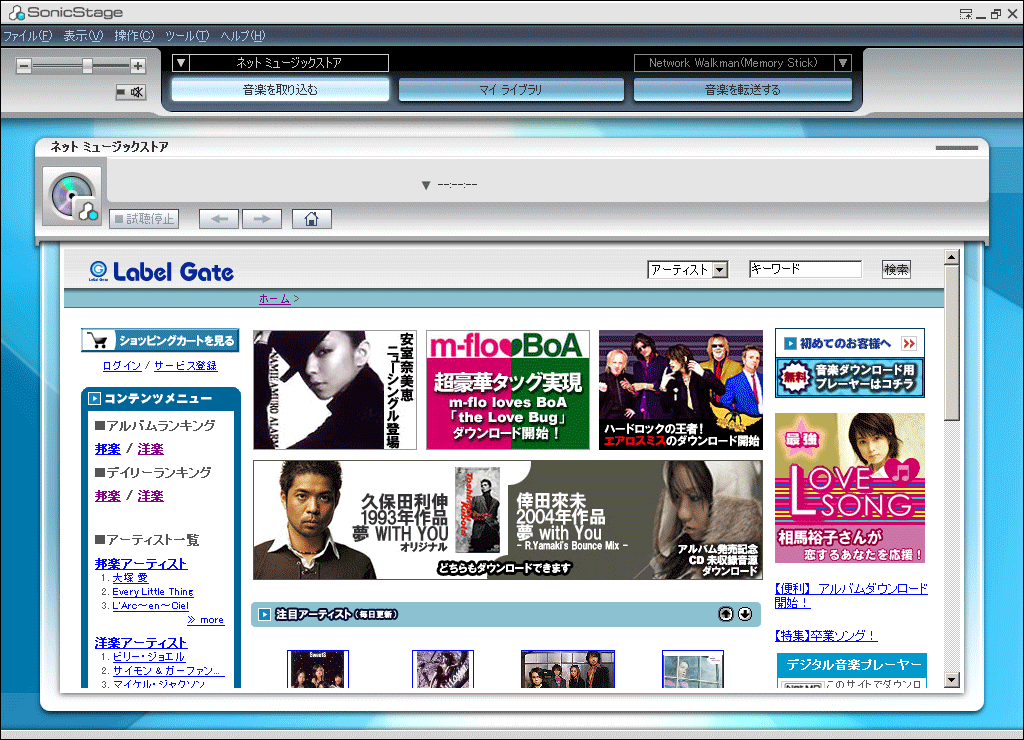Go back with the left arrow button
This screenshot has width=1024, height=740.
219,219
